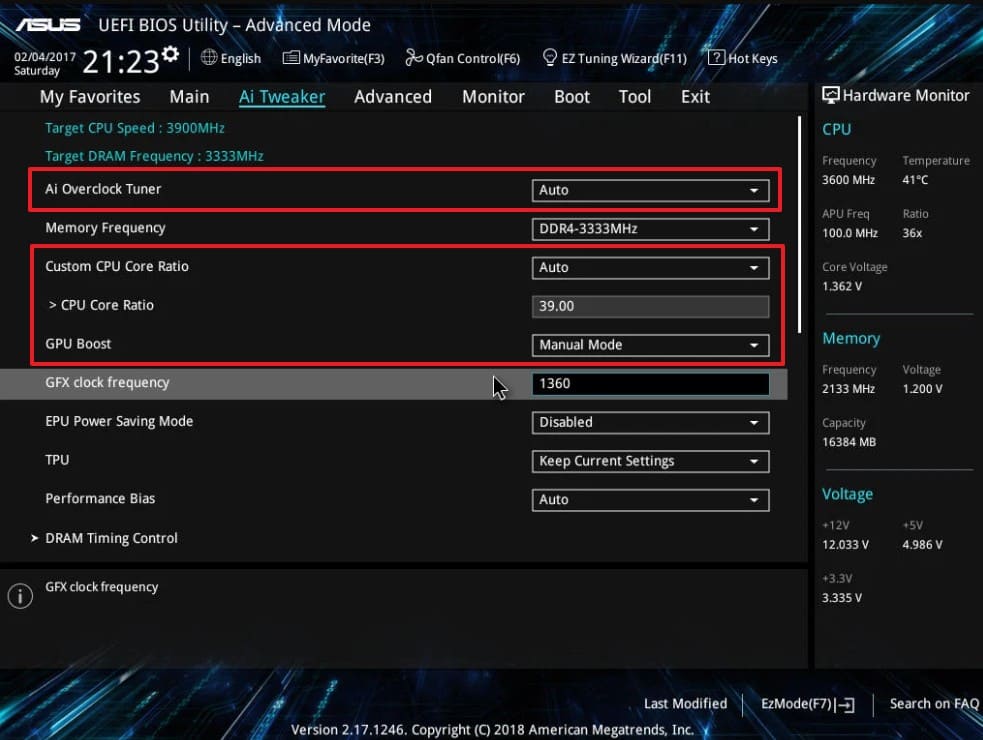Click the CPU temperature 41°C value
983x740 pixels.
click(x=915, y=180)
